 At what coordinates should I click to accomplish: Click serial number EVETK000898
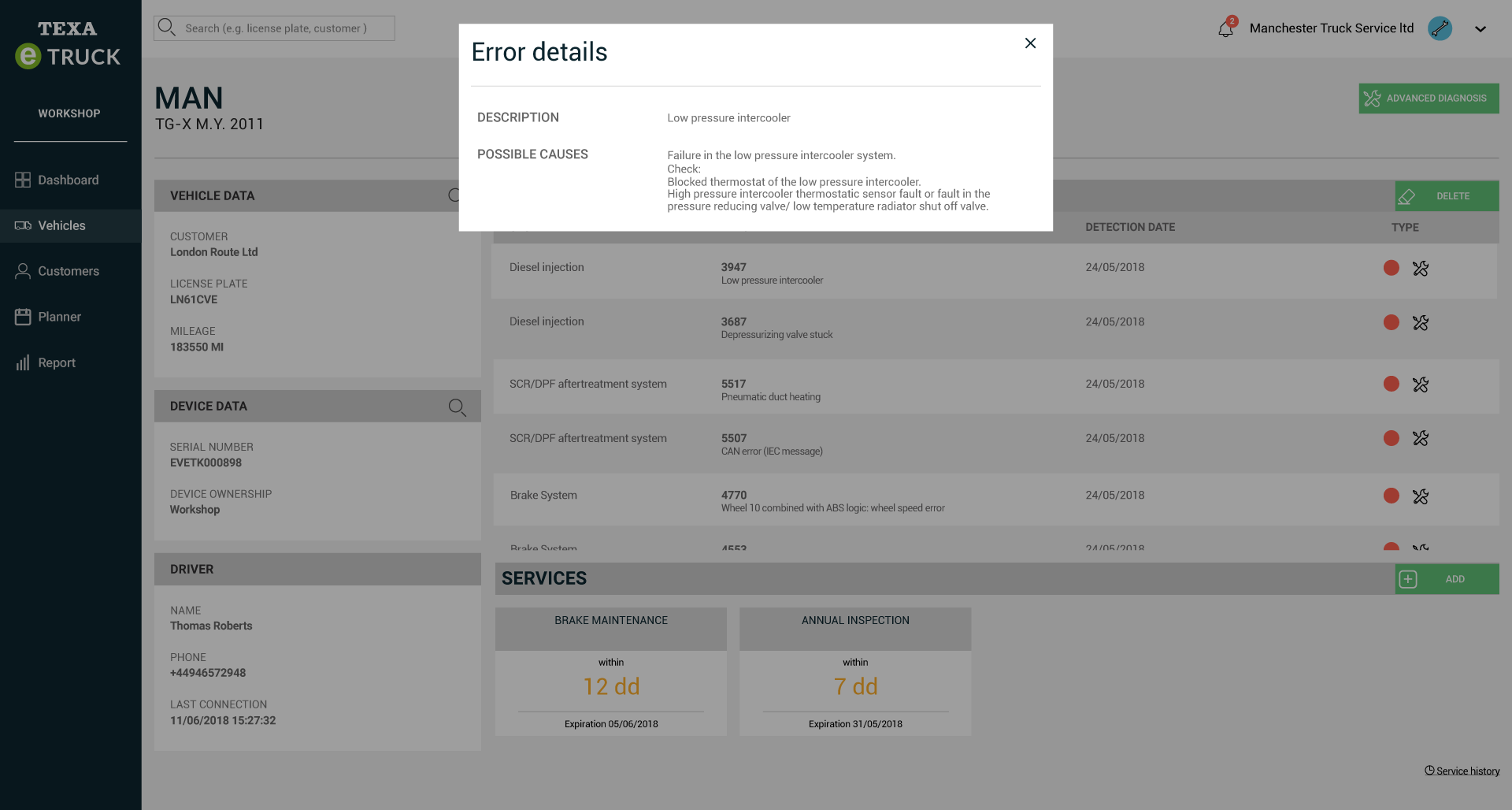point(206,463)
